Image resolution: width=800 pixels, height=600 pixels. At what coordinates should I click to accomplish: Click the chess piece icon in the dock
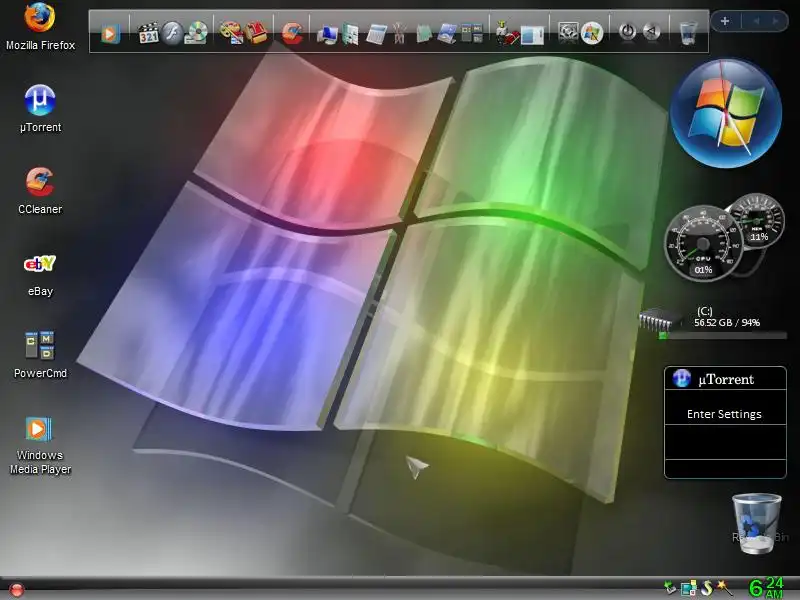pyautogui.click(x=507, y=33)
